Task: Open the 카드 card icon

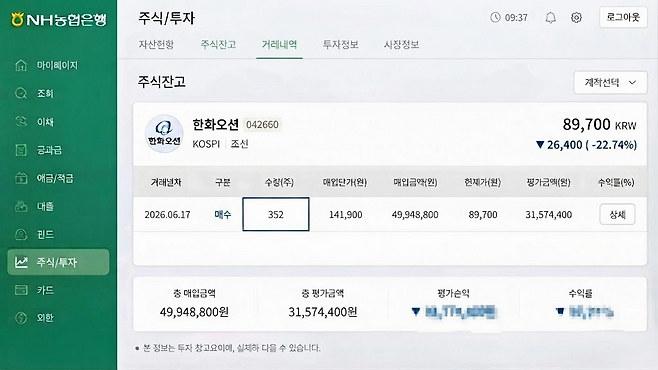Action: coord(21,290)
